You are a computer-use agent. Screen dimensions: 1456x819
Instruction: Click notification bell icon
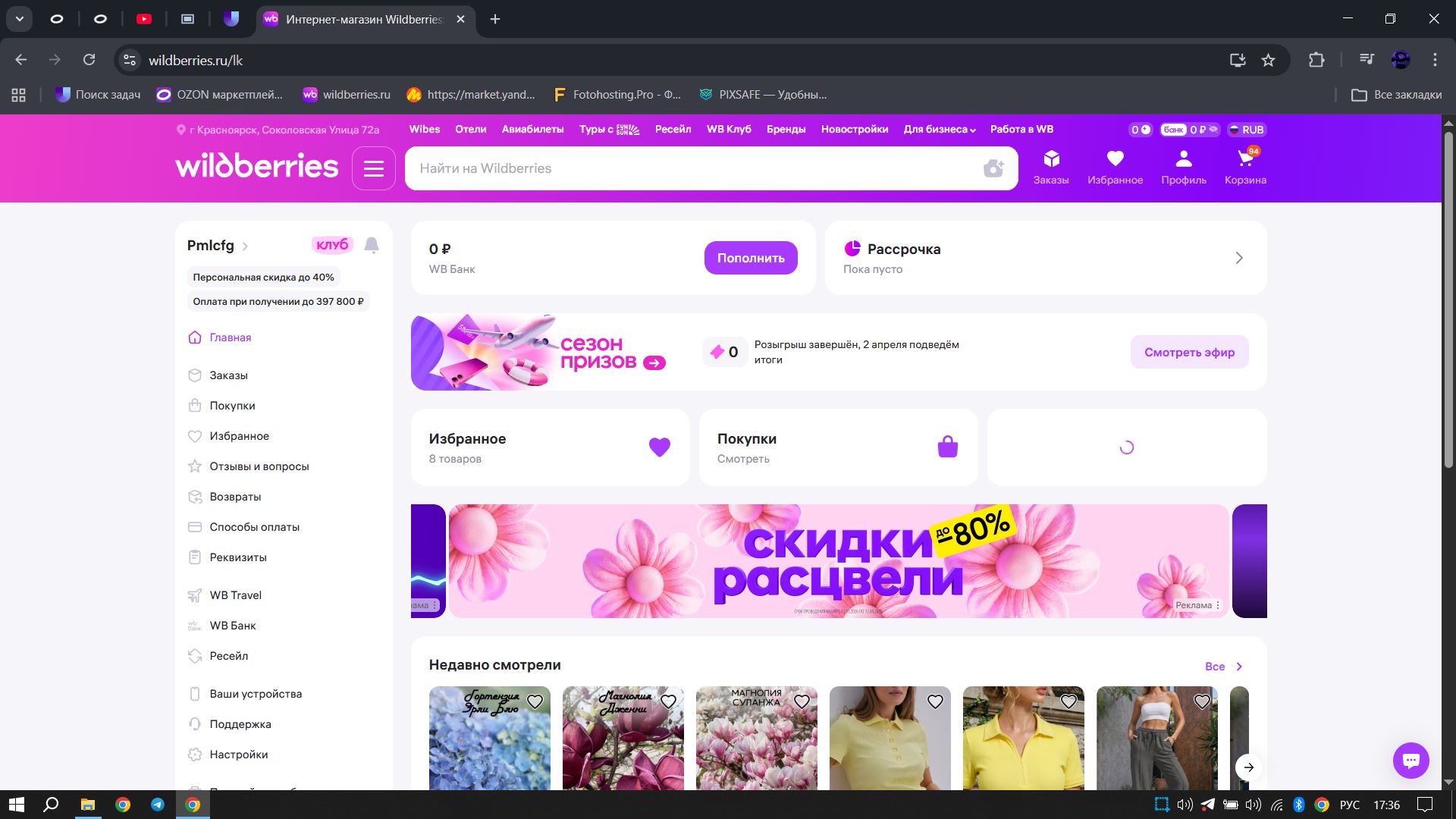pyautogui.click(x=372, y=245)
